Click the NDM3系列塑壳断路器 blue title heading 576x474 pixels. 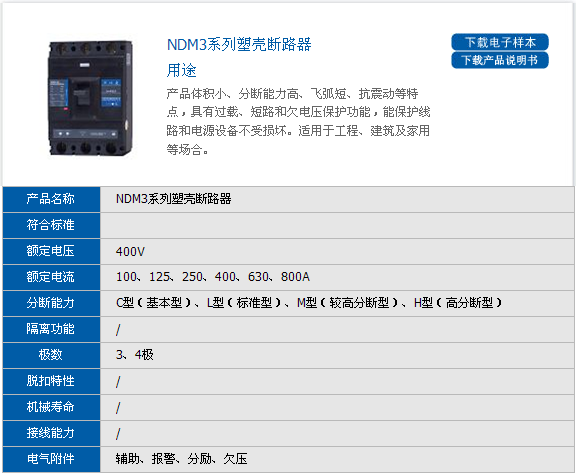(x=239, y=44)
